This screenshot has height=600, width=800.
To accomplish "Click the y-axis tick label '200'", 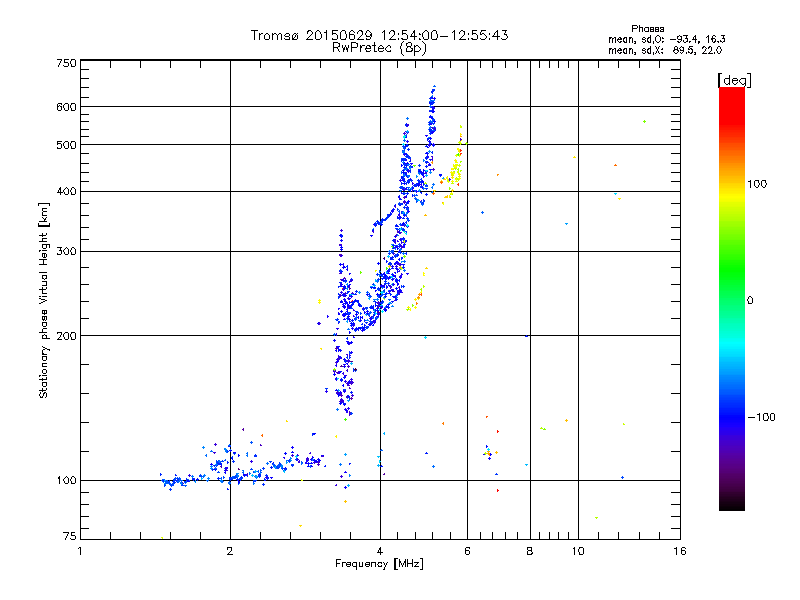I will 66,336.
